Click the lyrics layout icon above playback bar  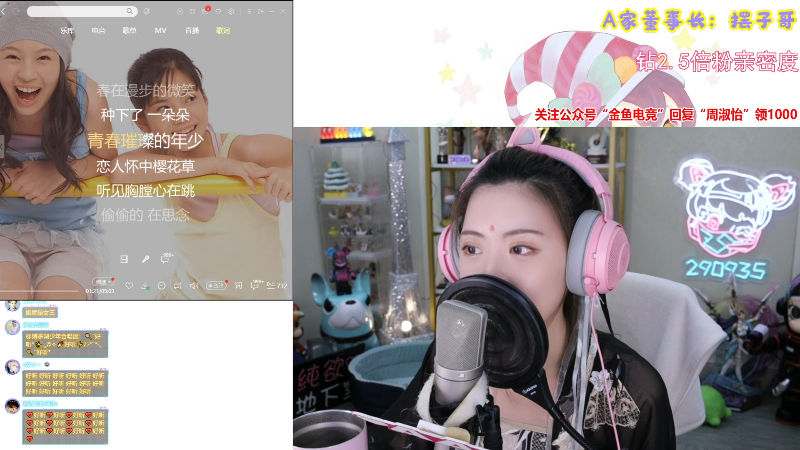124,259
